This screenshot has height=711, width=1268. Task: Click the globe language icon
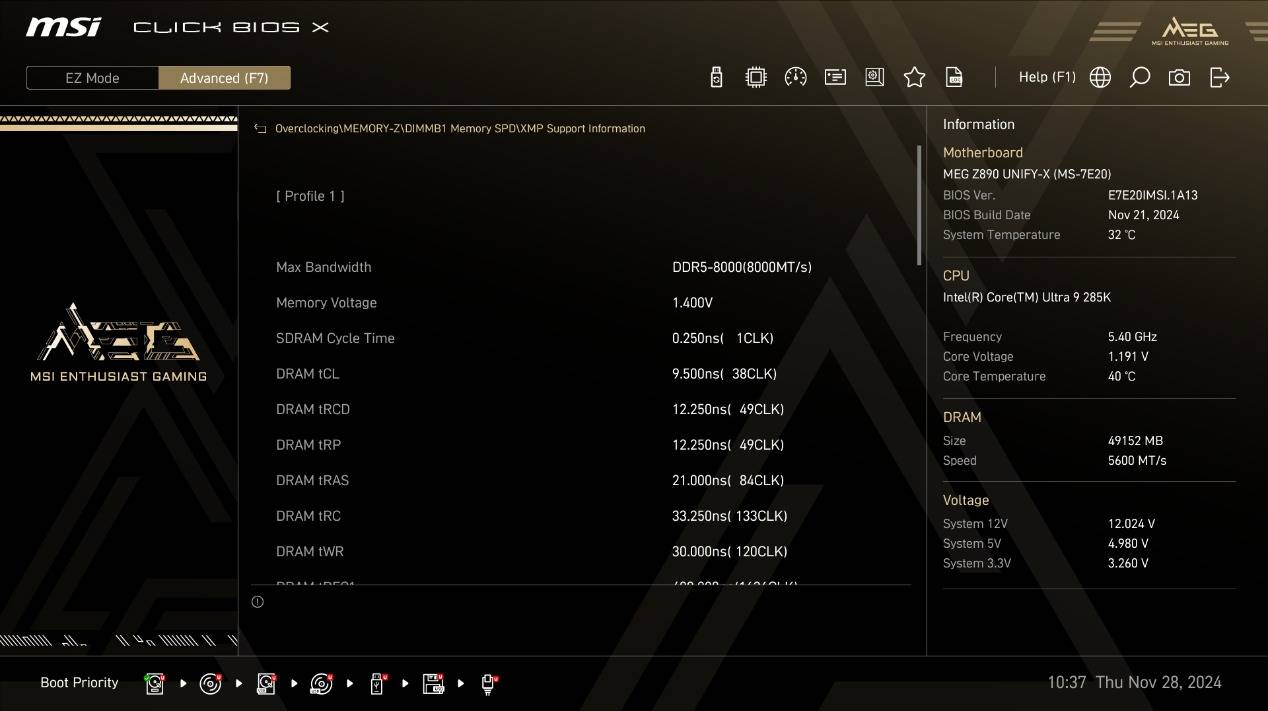tap(1100, 78)
